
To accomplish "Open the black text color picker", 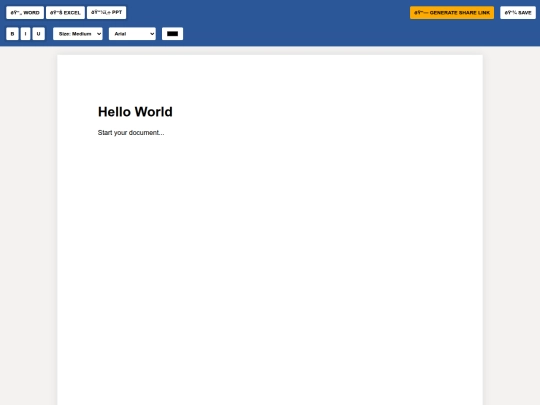I will click(x=172, y=34).
